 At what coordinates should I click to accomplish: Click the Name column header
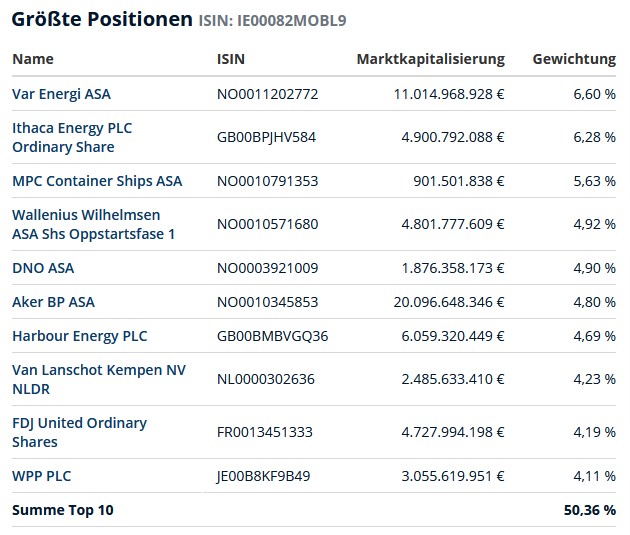pyautogui.click(x=33, y=59)
